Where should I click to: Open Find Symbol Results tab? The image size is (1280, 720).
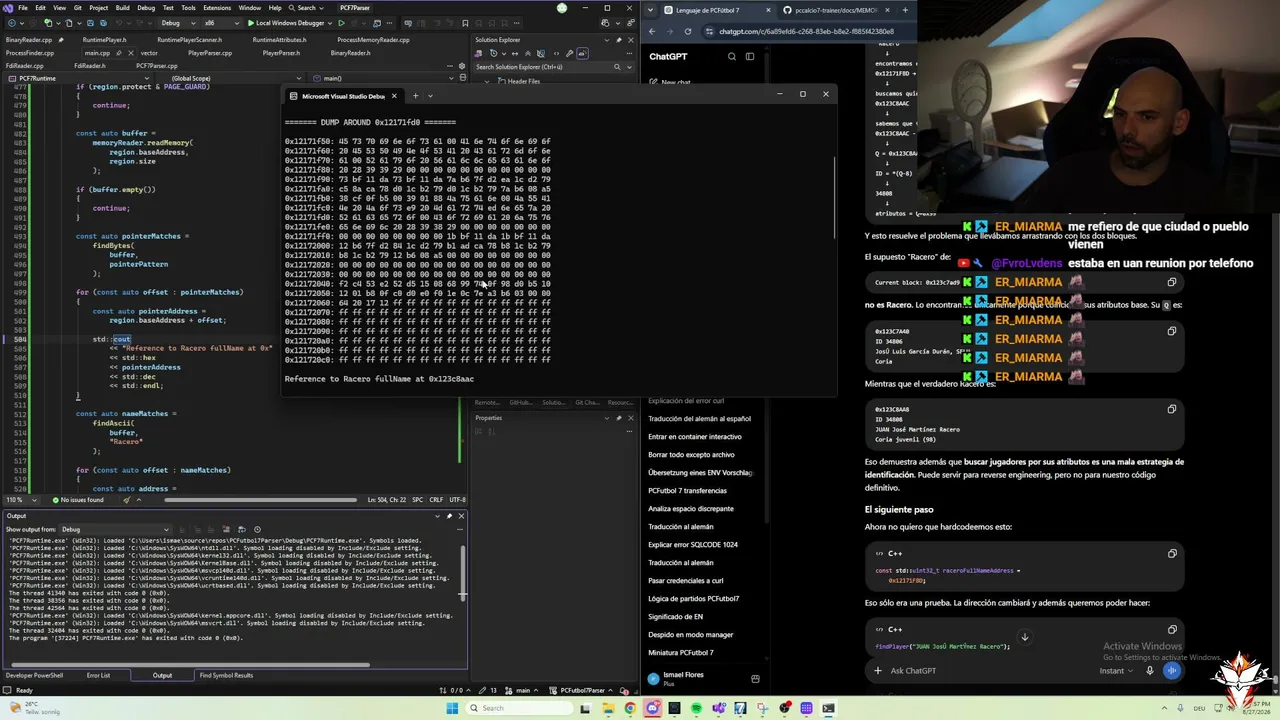pyautogui.click(x=226, y=675)
